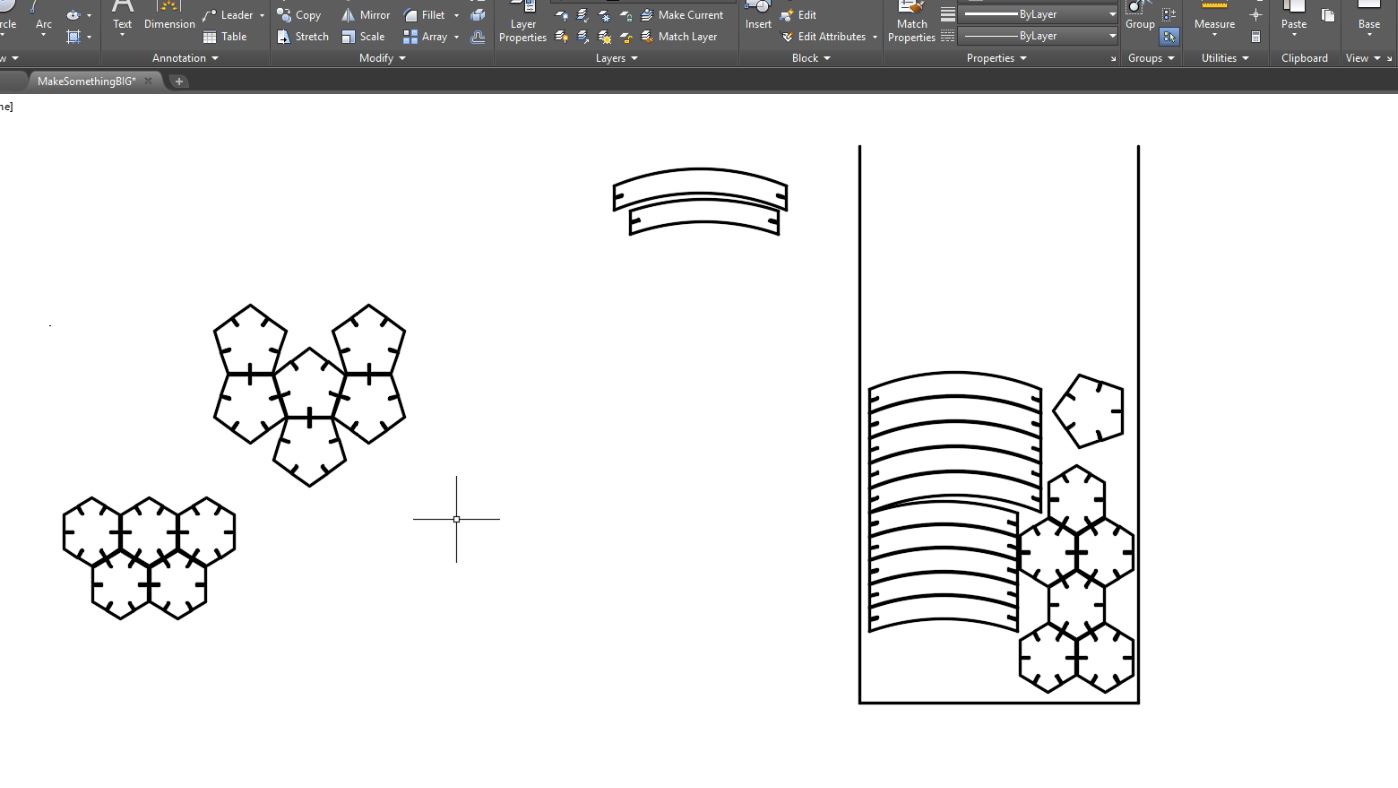Switch to the MakeSomethingBIG drawing tab

[x=86, y=81]
